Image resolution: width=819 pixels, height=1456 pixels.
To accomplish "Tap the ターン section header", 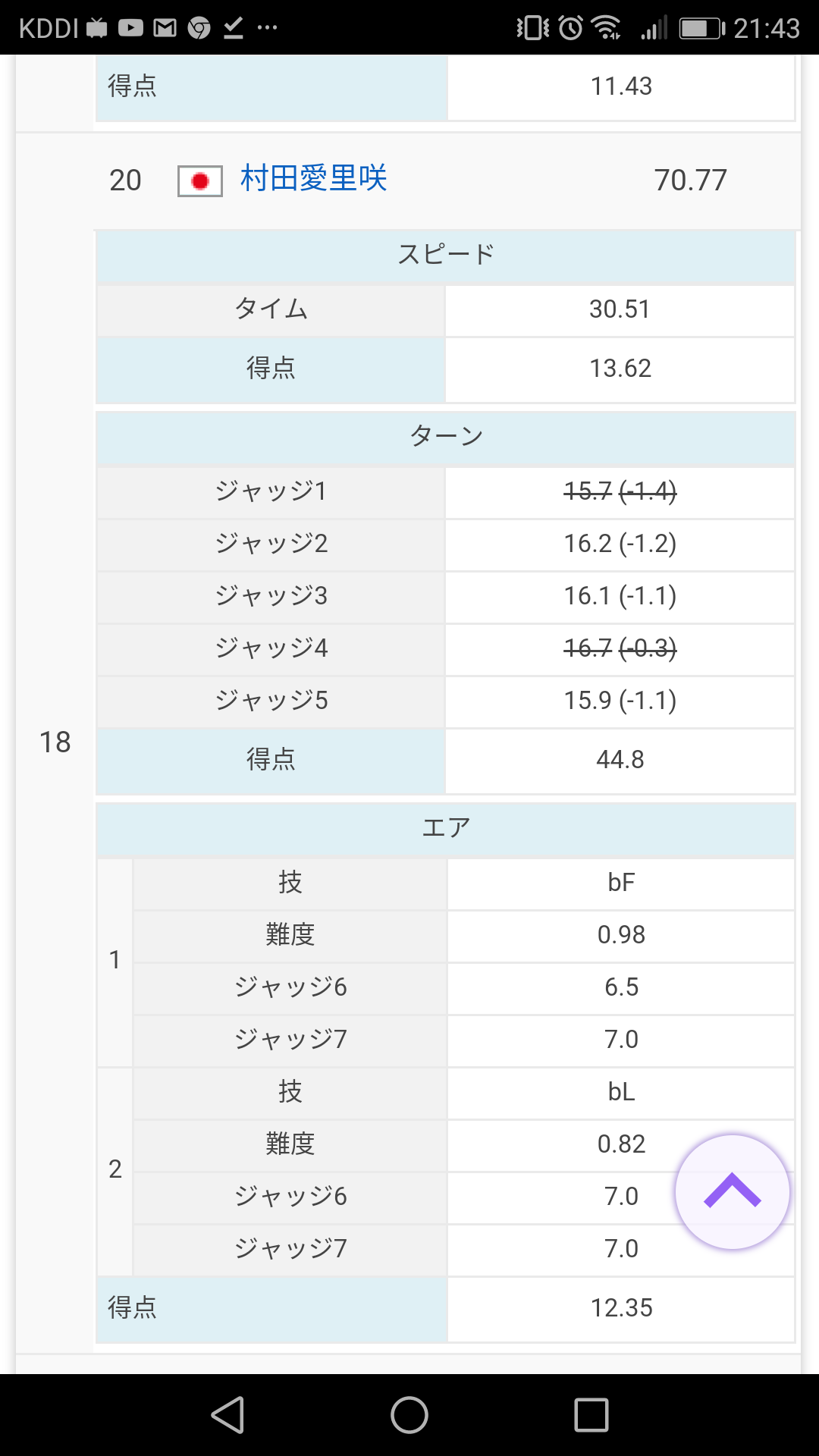I will (x=446, y=436).
